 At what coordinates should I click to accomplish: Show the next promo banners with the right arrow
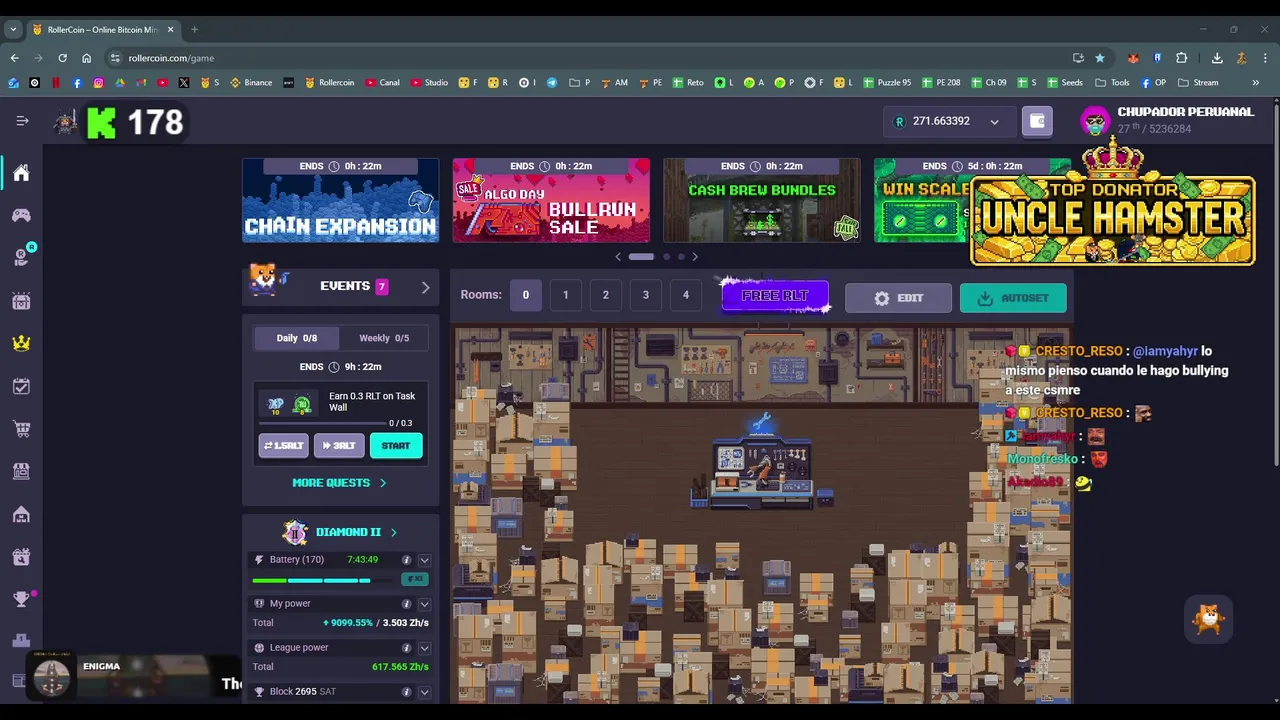pyautogui.click(x=695, y=257)
